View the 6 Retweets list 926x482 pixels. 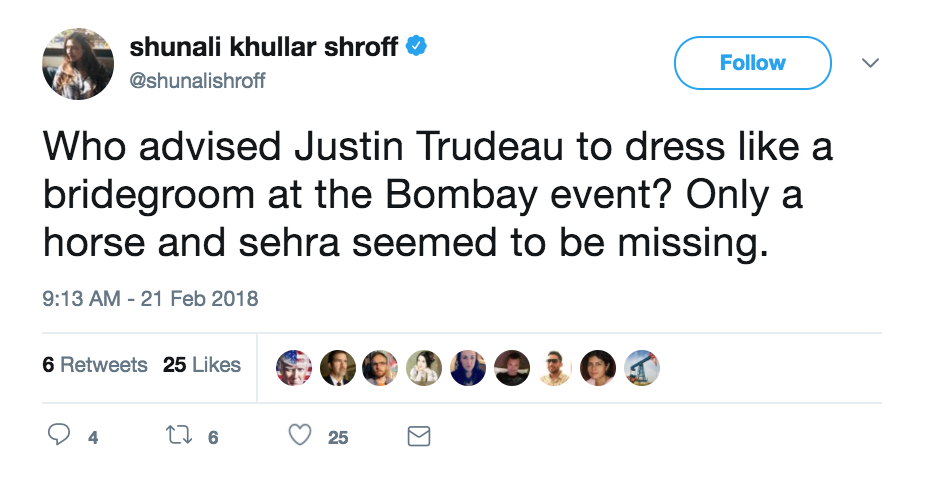pos(95,365)
